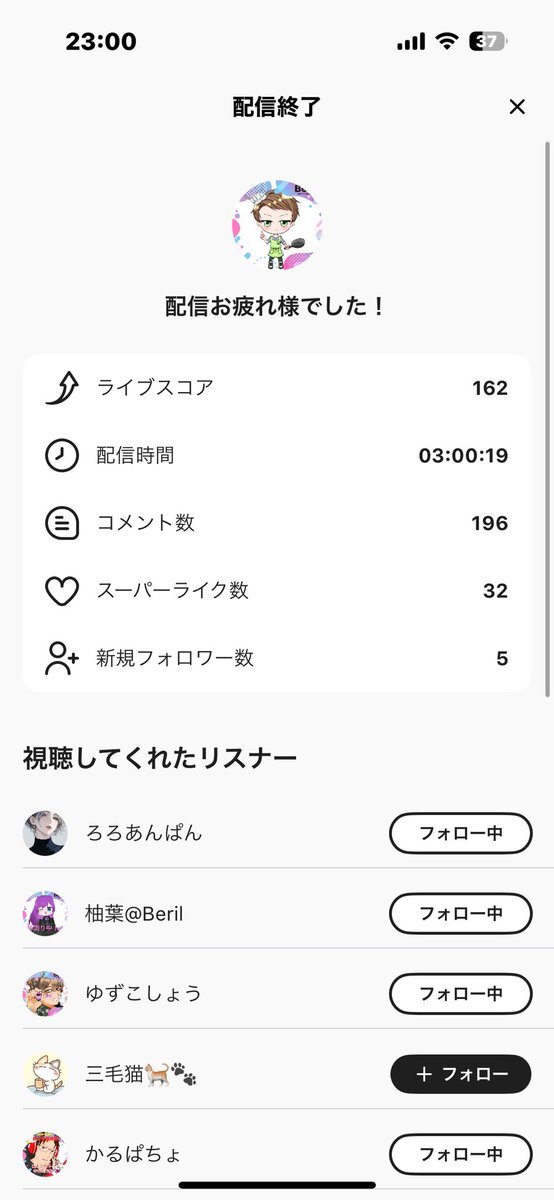Image resolution: width=554 pixels, height=1200 pixels.
Task: Open ゆずこしょう's profile avatar
Action: point(45,993)
